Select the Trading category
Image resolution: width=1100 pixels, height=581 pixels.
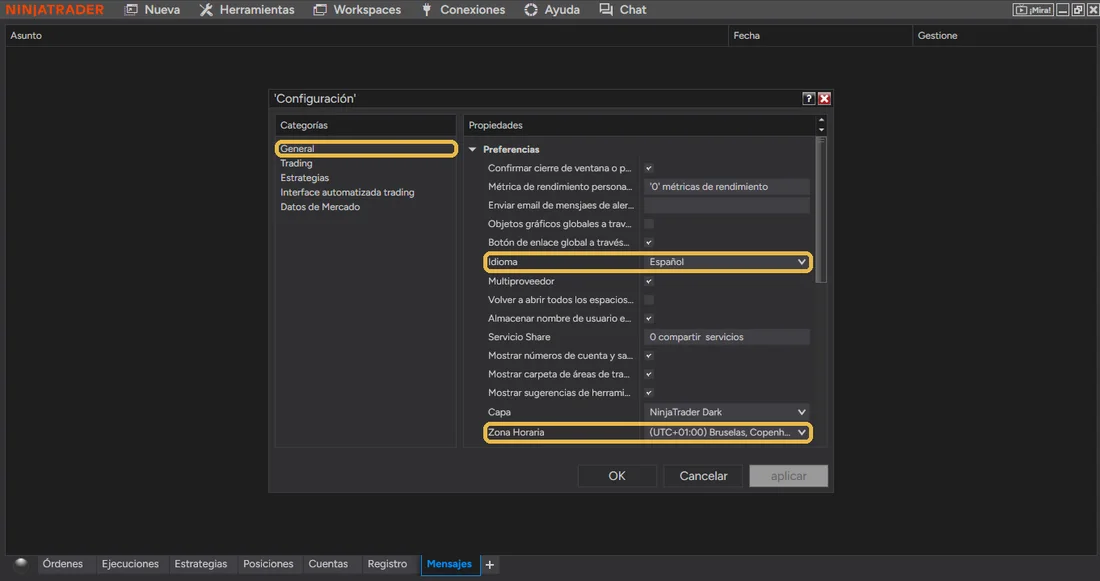coord(296,163)
